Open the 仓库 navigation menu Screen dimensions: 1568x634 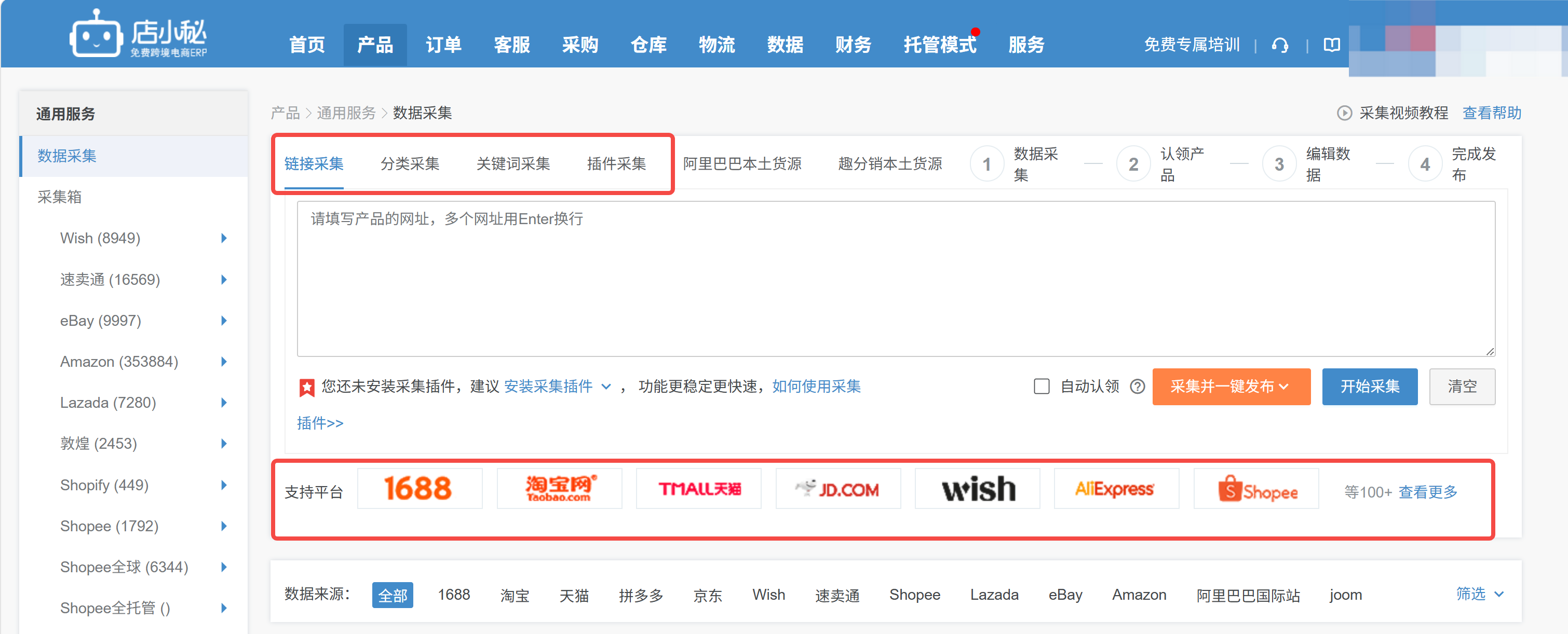(648, 45)
